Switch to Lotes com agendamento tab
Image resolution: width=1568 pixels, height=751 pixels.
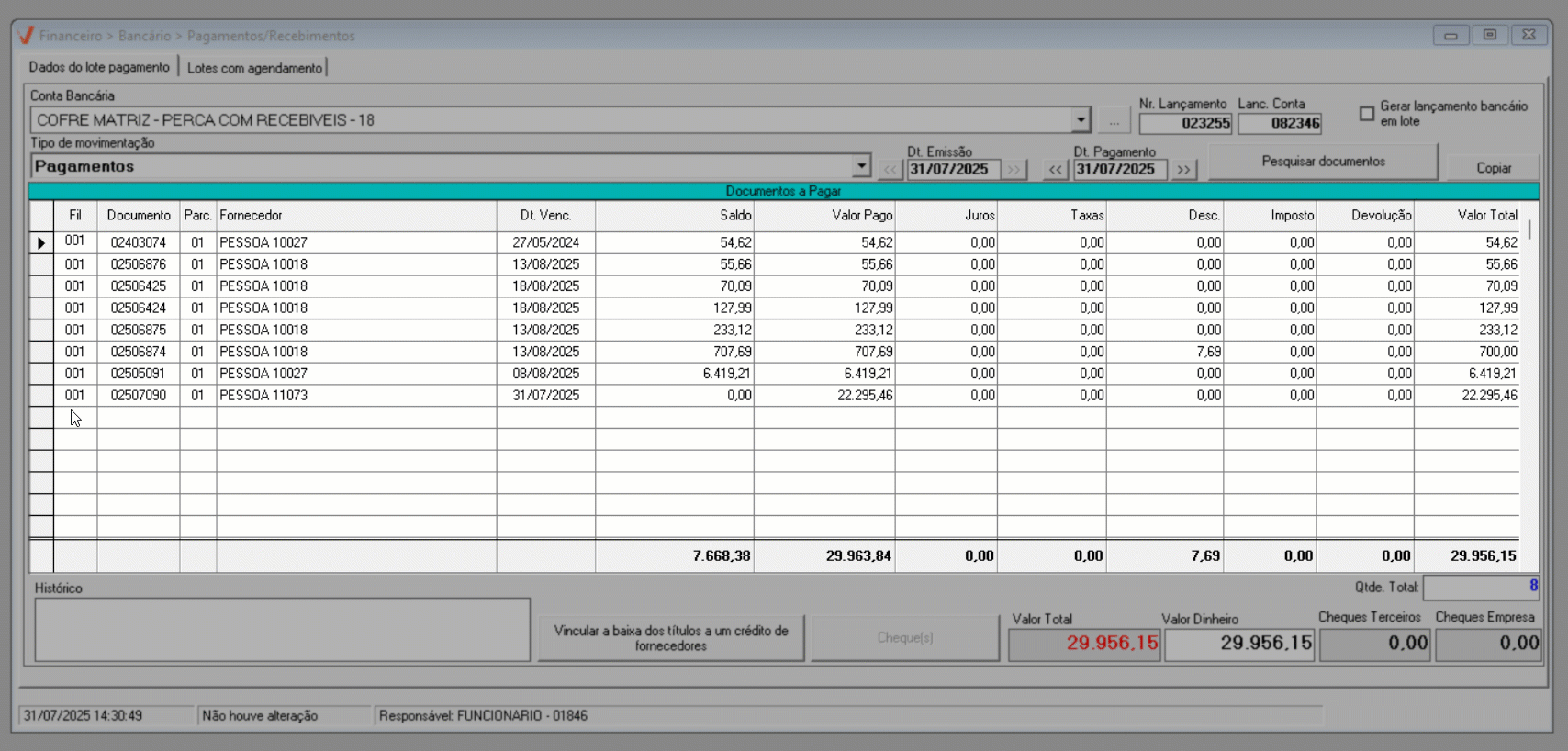[254, 68]
